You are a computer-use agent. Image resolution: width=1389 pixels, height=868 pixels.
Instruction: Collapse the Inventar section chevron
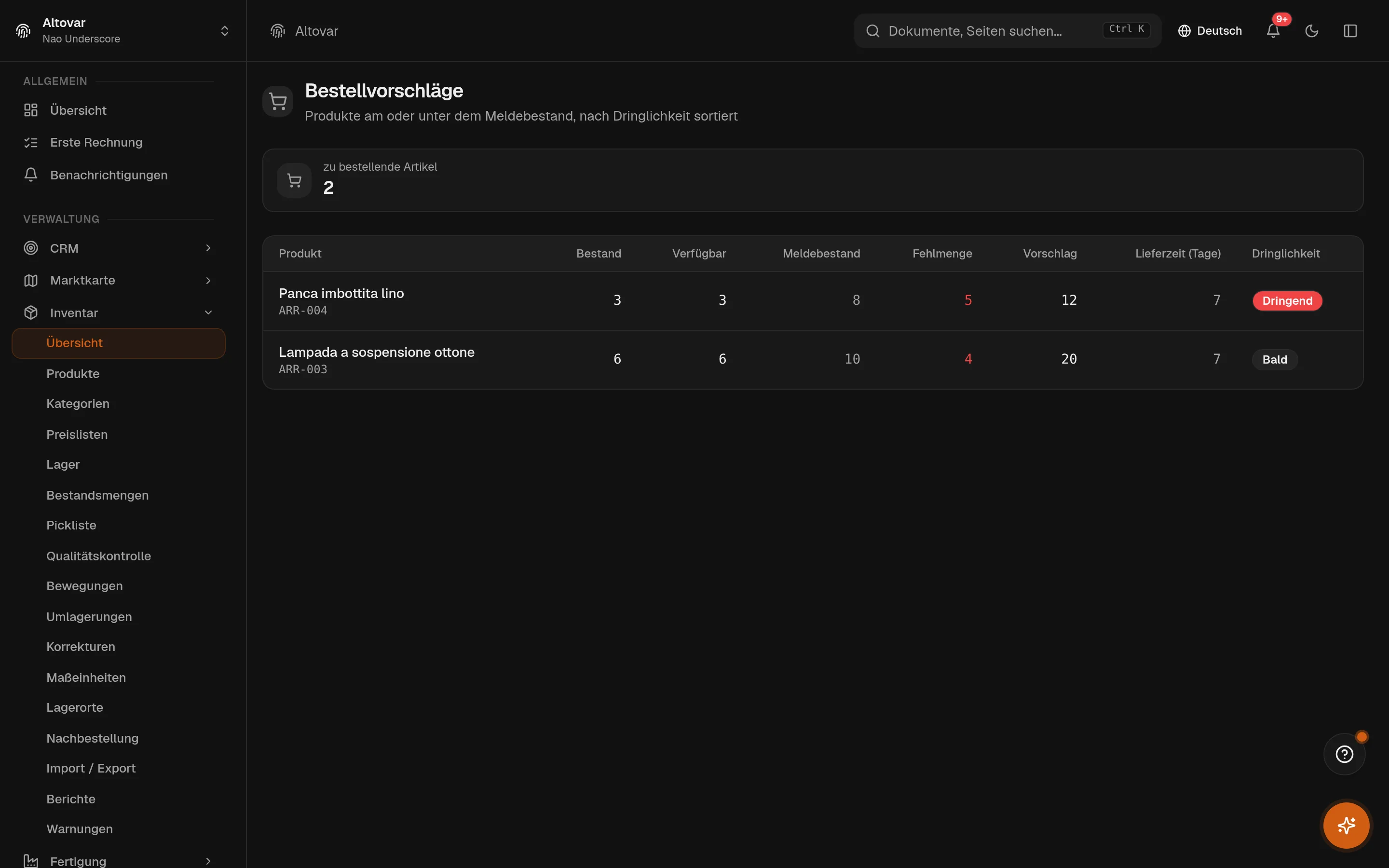pyautogui.click(x=208, y=313)
